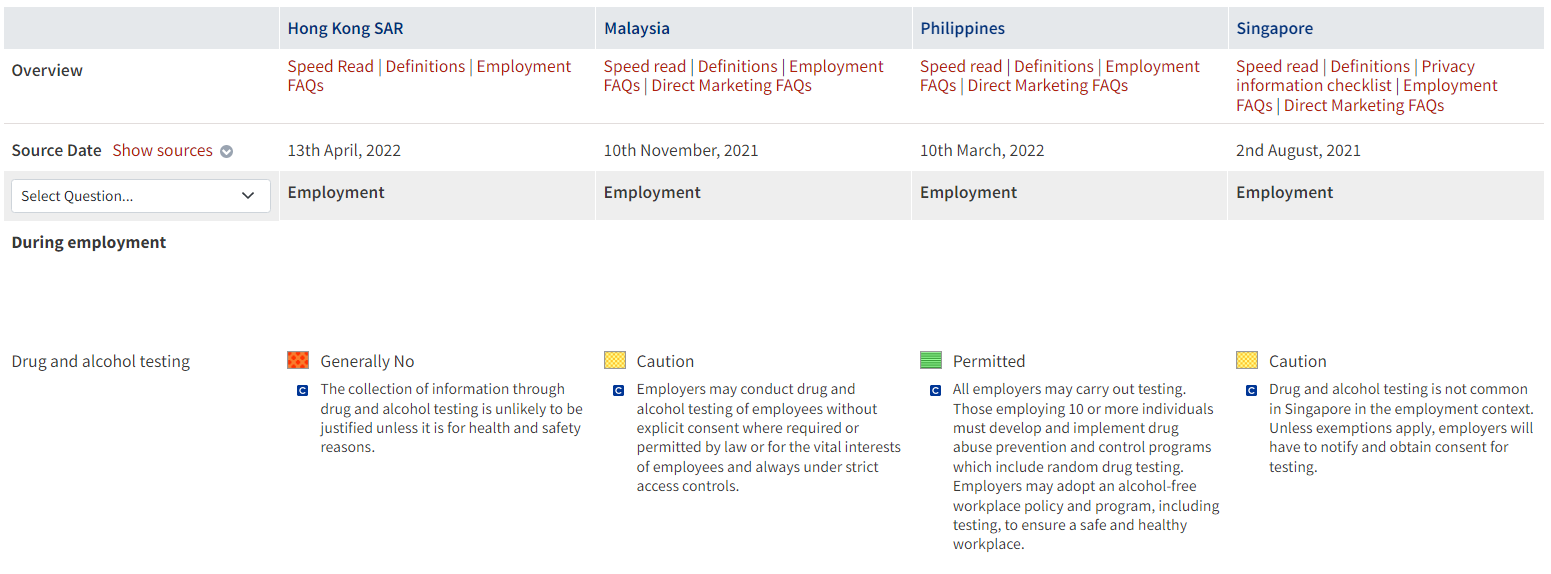
Task: Open the Select Question dropdown
Action: [x=140, y=196]
